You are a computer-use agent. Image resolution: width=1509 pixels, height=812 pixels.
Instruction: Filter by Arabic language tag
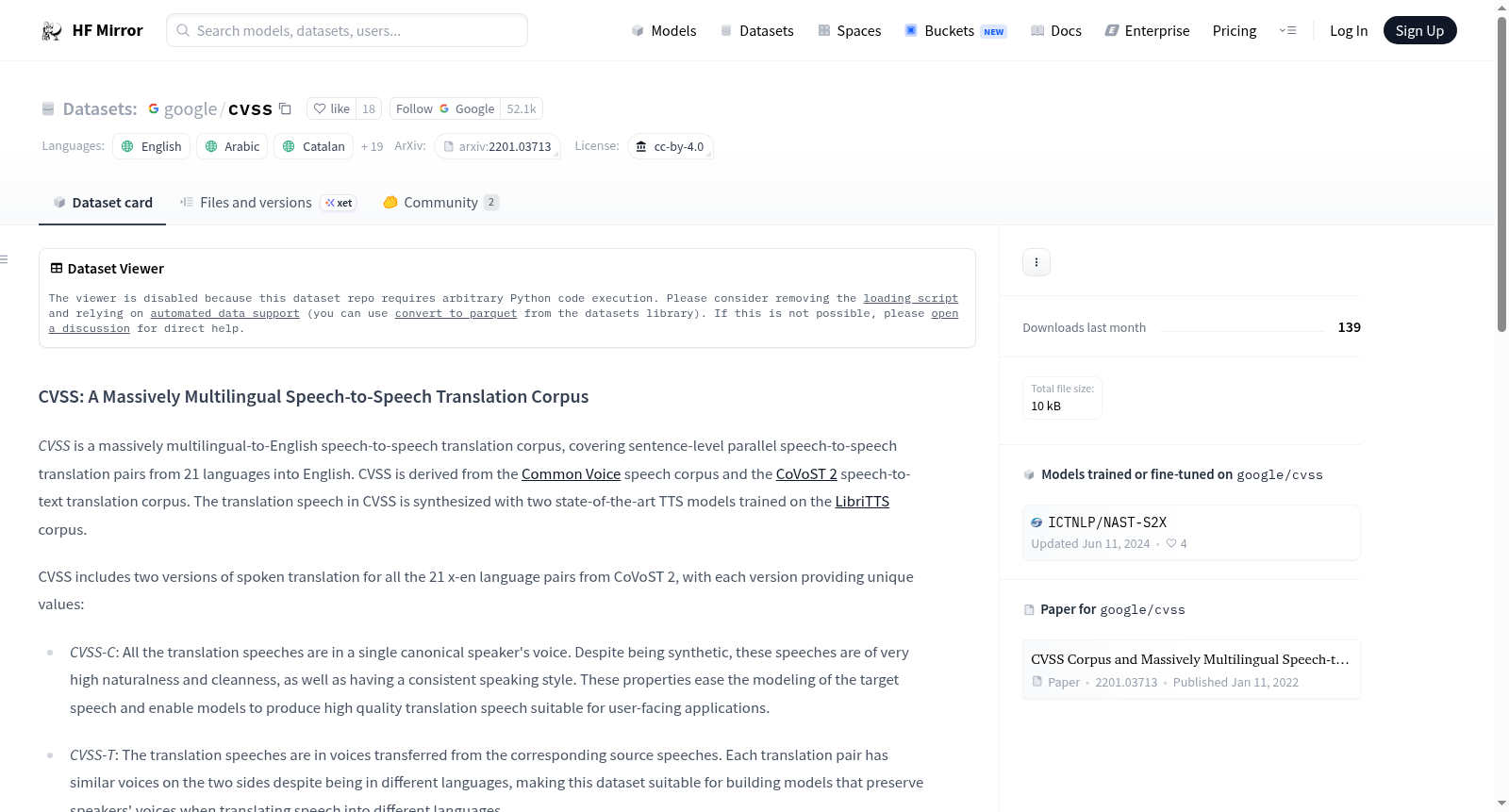[232, 146]
